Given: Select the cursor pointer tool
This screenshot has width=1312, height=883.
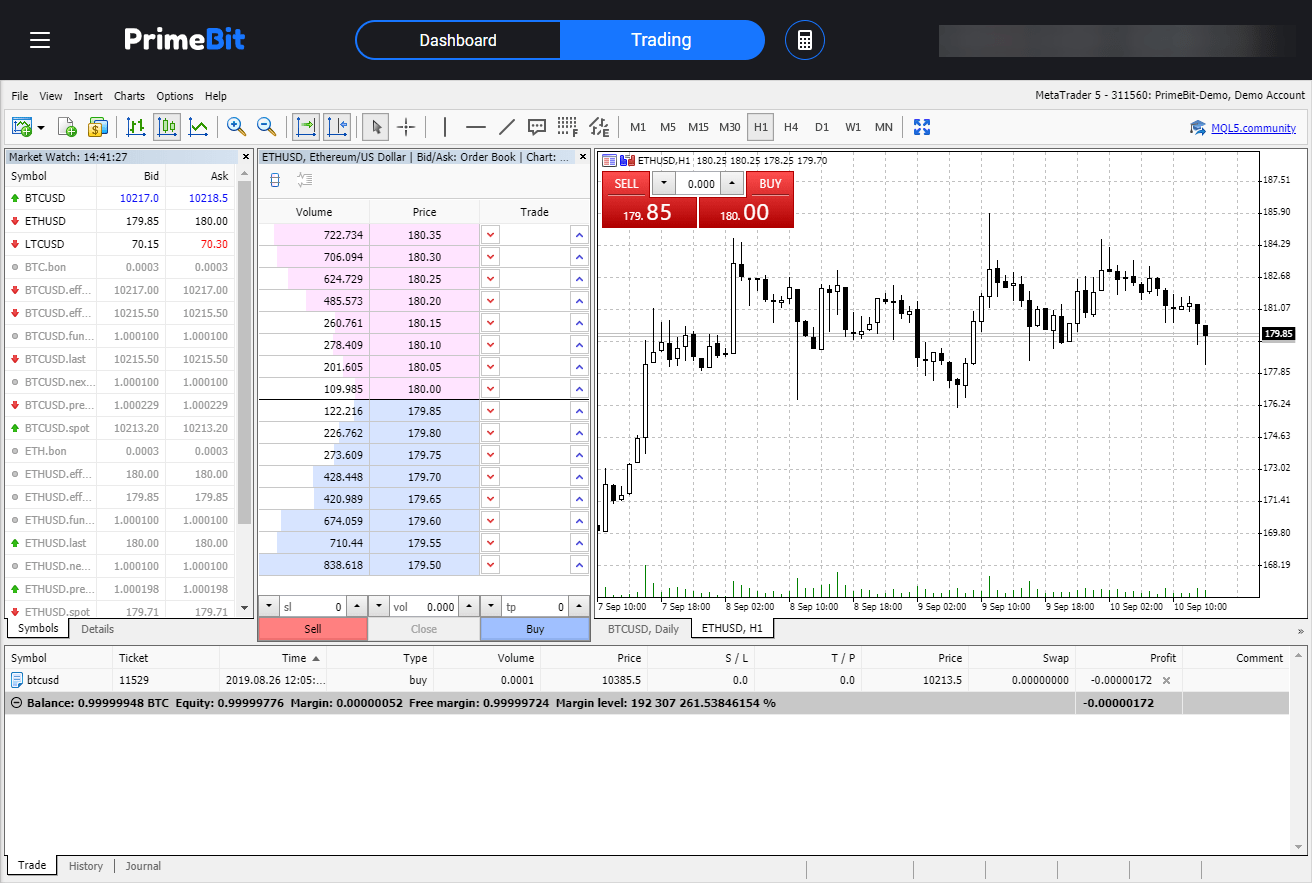Looking at the screenshot, I should tap(376, 127).
